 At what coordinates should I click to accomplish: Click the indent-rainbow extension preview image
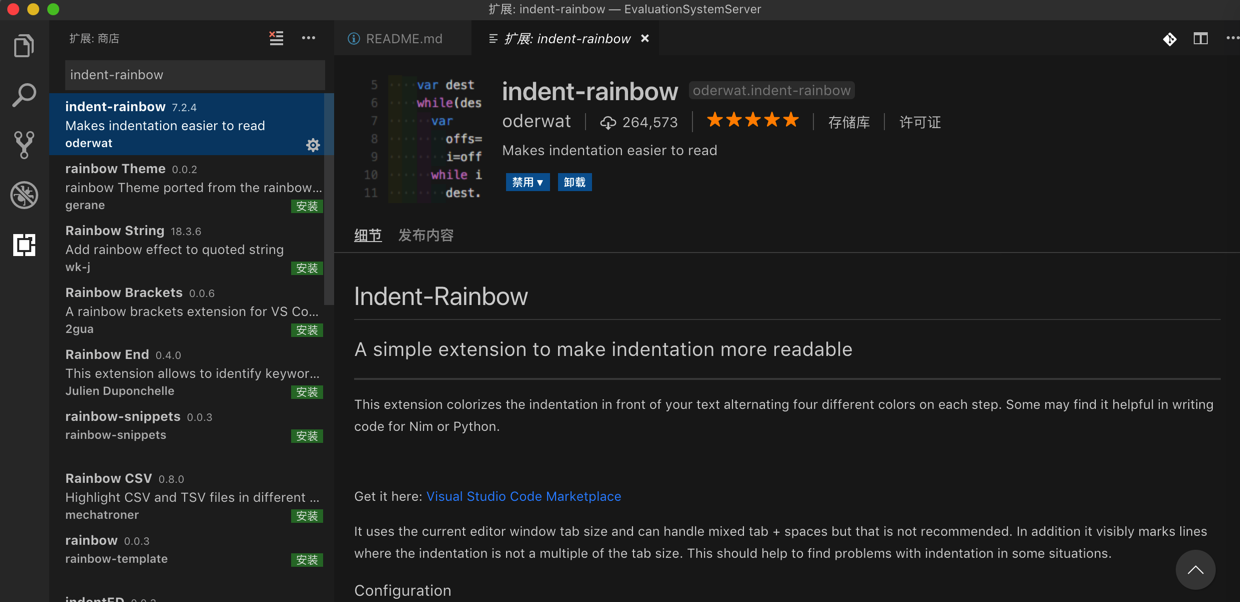pos(422,139)
